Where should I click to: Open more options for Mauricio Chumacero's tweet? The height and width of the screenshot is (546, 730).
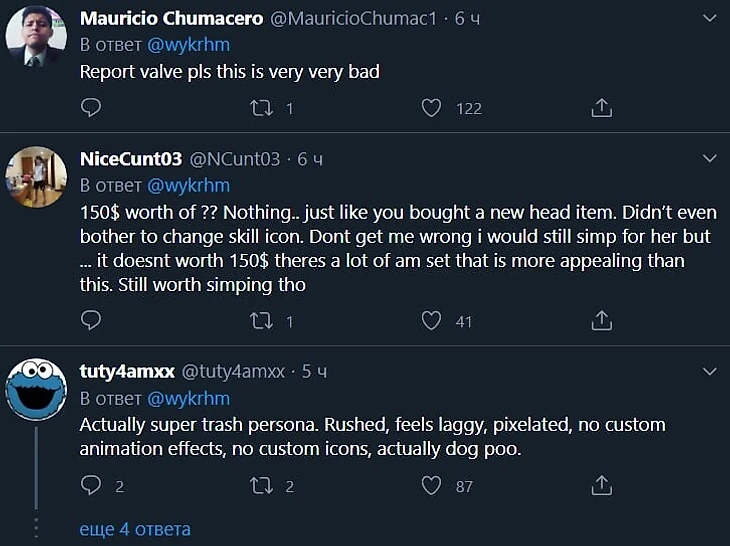coord(709,19)
